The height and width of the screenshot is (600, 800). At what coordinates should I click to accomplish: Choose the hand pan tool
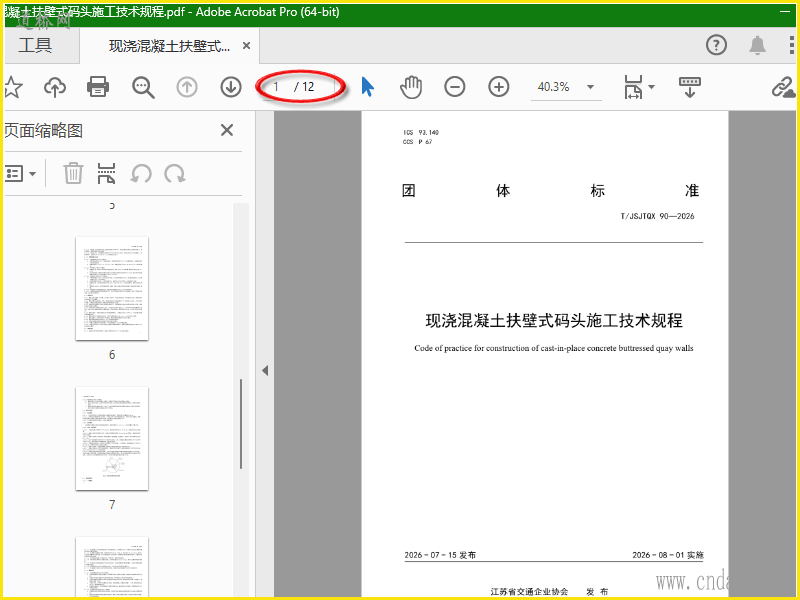tap(411, 87)
